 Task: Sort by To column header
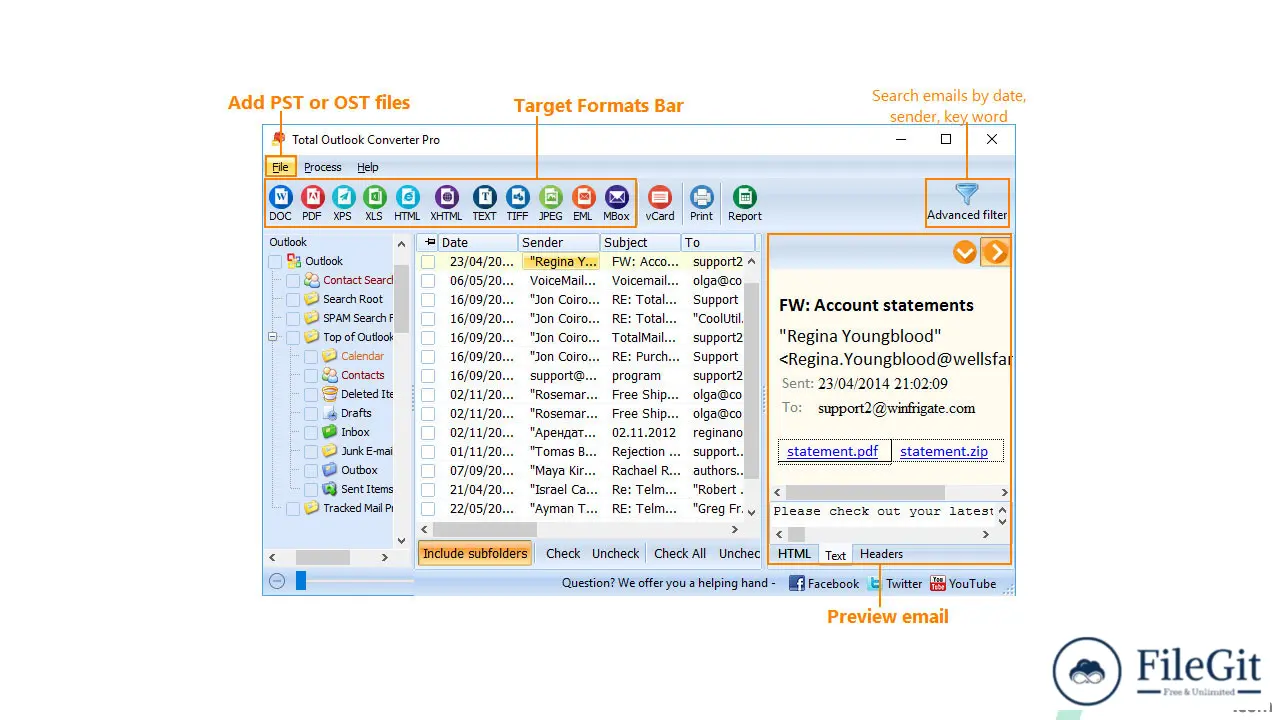(x=718, y=242)
